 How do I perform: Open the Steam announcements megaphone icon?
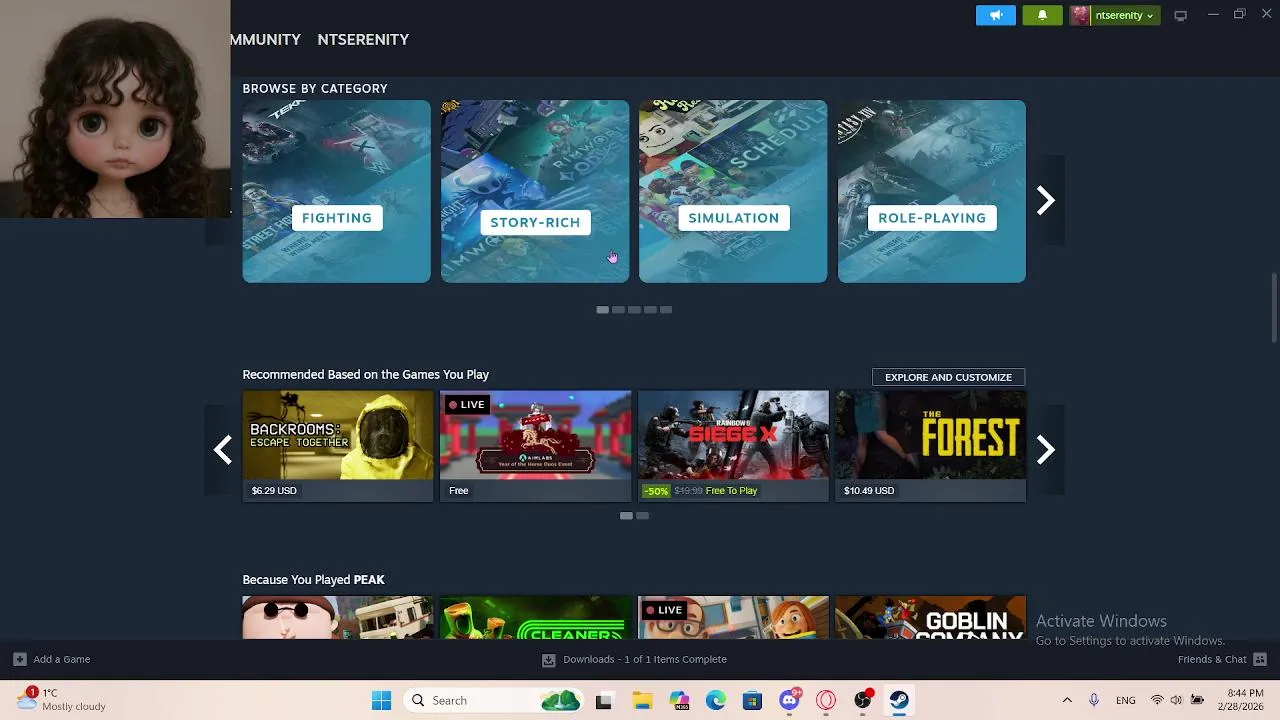[x=995, y=15]
